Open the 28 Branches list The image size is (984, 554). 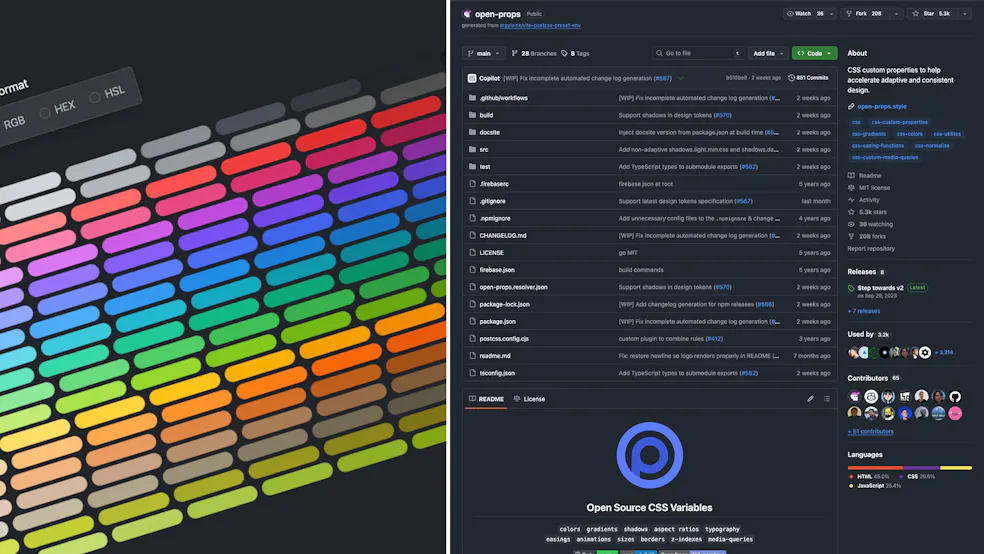point(534,53)
